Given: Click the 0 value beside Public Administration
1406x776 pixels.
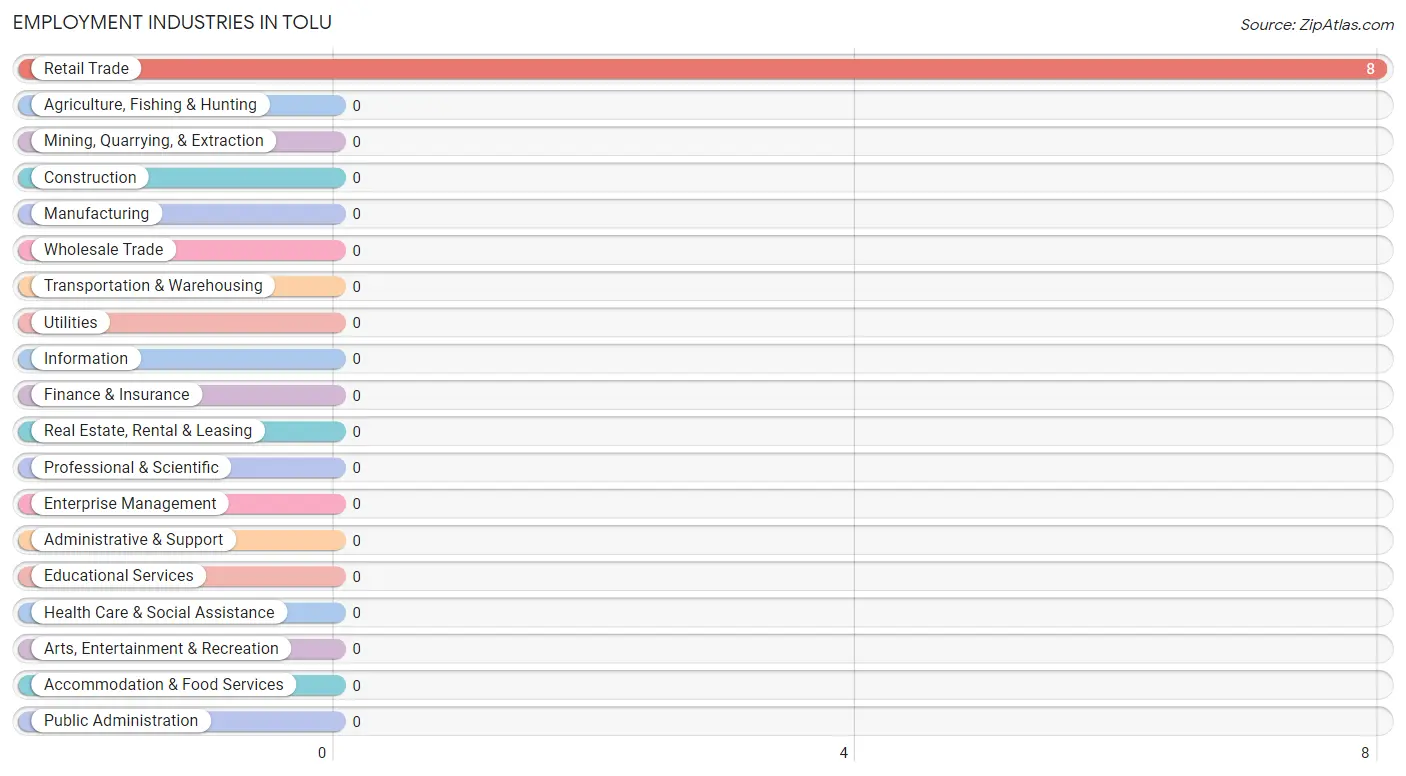Looking at the screenshot, I should 356,722.
